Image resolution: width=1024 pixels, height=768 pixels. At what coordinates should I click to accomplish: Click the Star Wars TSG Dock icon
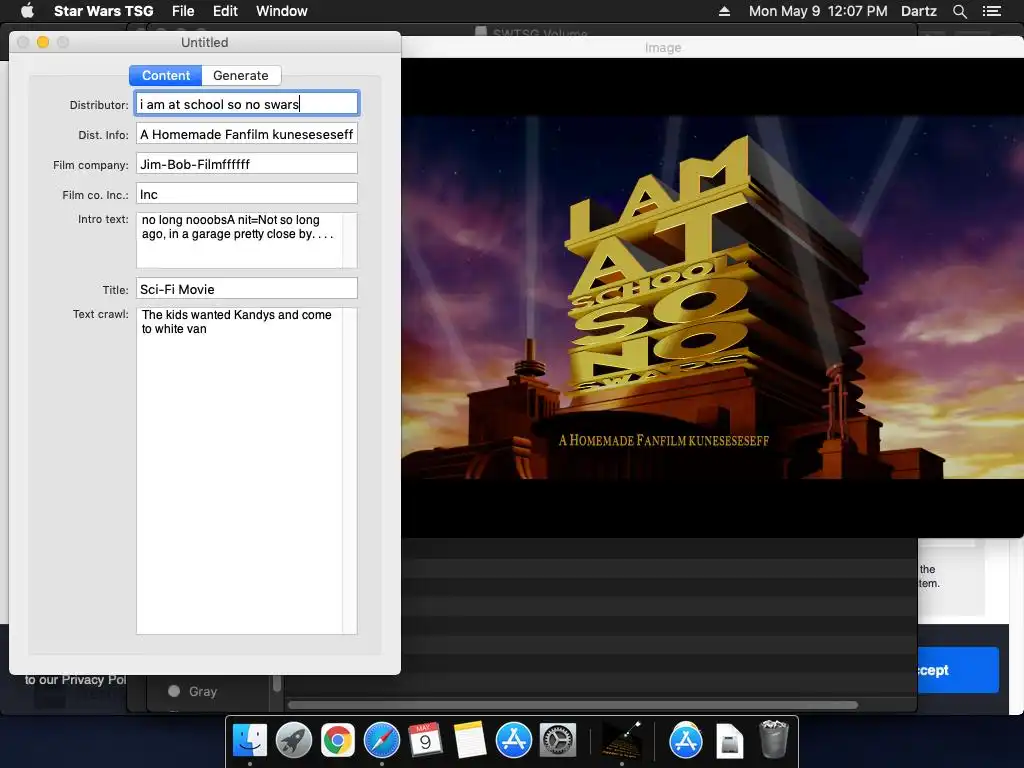point(621,741)
